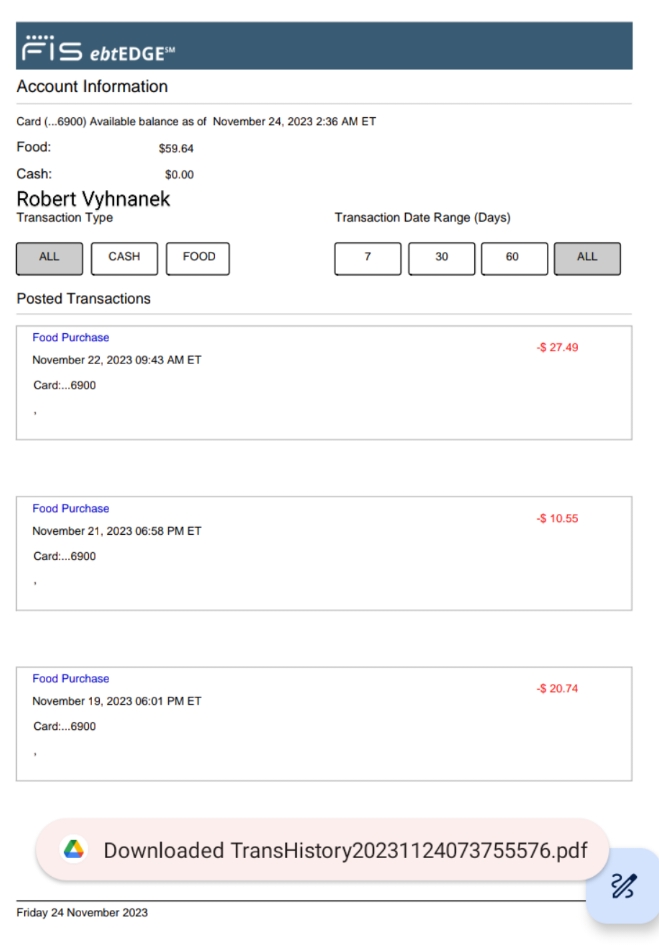This screenshot has width=659, height=949.
Task: Select ALL days date range button
Action: 587,258
